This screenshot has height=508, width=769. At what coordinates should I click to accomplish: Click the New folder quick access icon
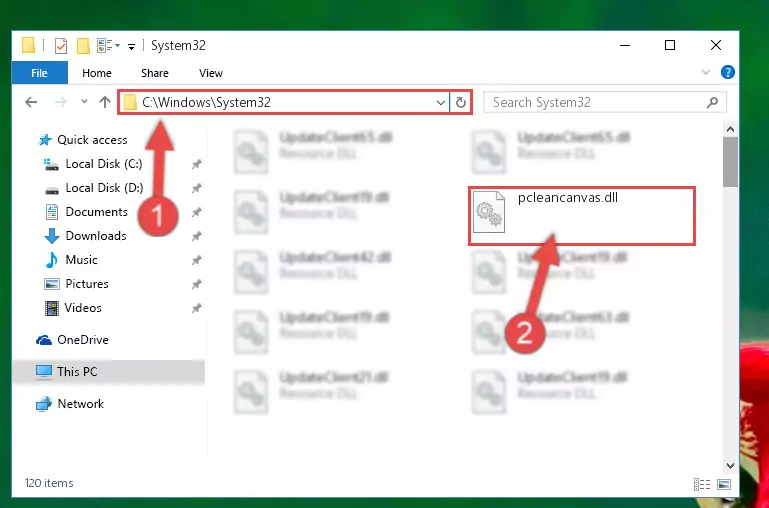[x=83, y=46]
